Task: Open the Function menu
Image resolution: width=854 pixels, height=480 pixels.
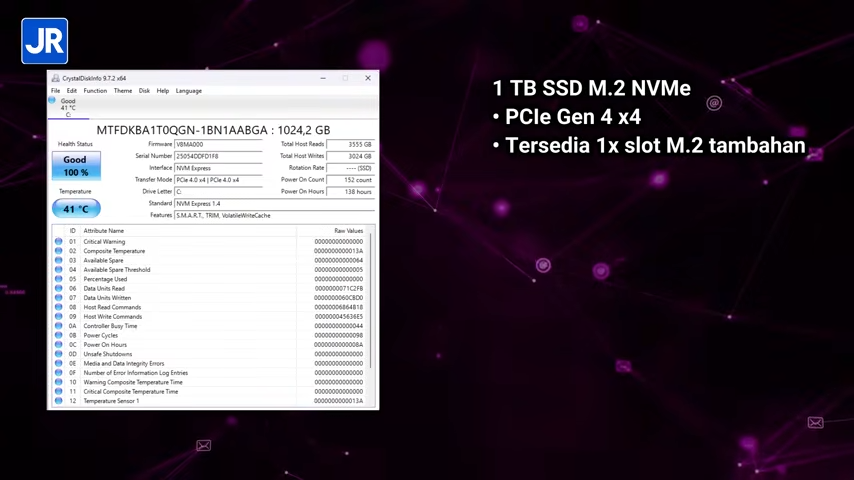Action: [x=95, y=91]
